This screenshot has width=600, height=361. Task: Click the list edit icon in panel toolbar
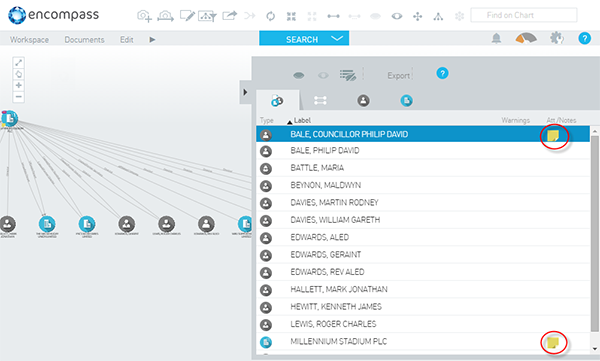pyautogui.click(x=347, y=75)
